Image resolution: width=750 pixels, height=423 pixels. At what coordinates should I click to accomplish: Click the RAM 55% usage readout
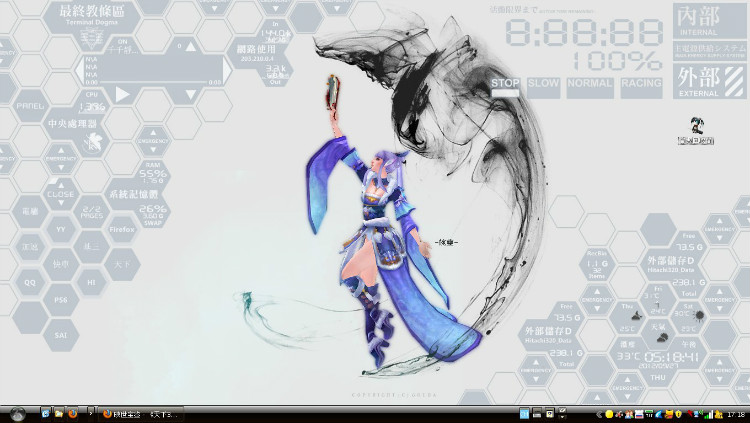(153, 174)
